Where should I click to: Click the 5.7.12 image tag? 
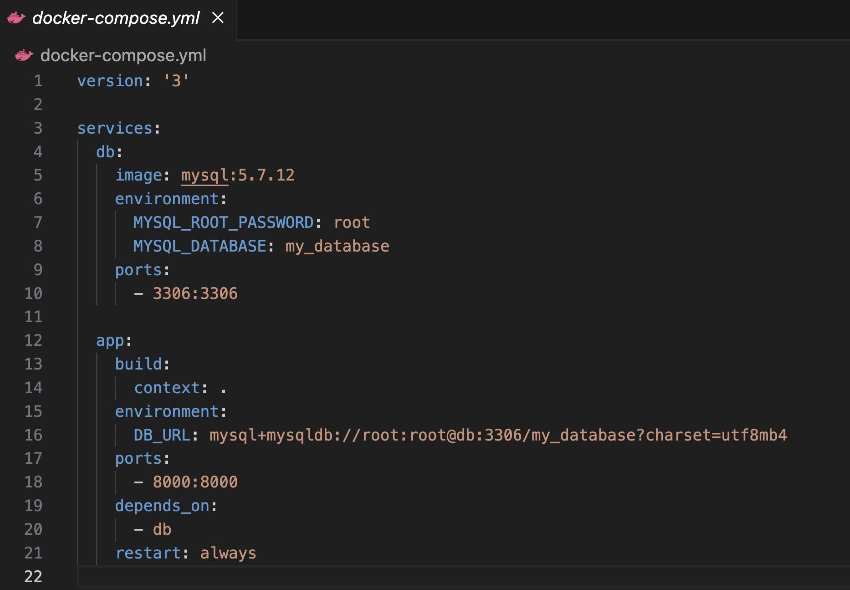[x=266, y=175]
